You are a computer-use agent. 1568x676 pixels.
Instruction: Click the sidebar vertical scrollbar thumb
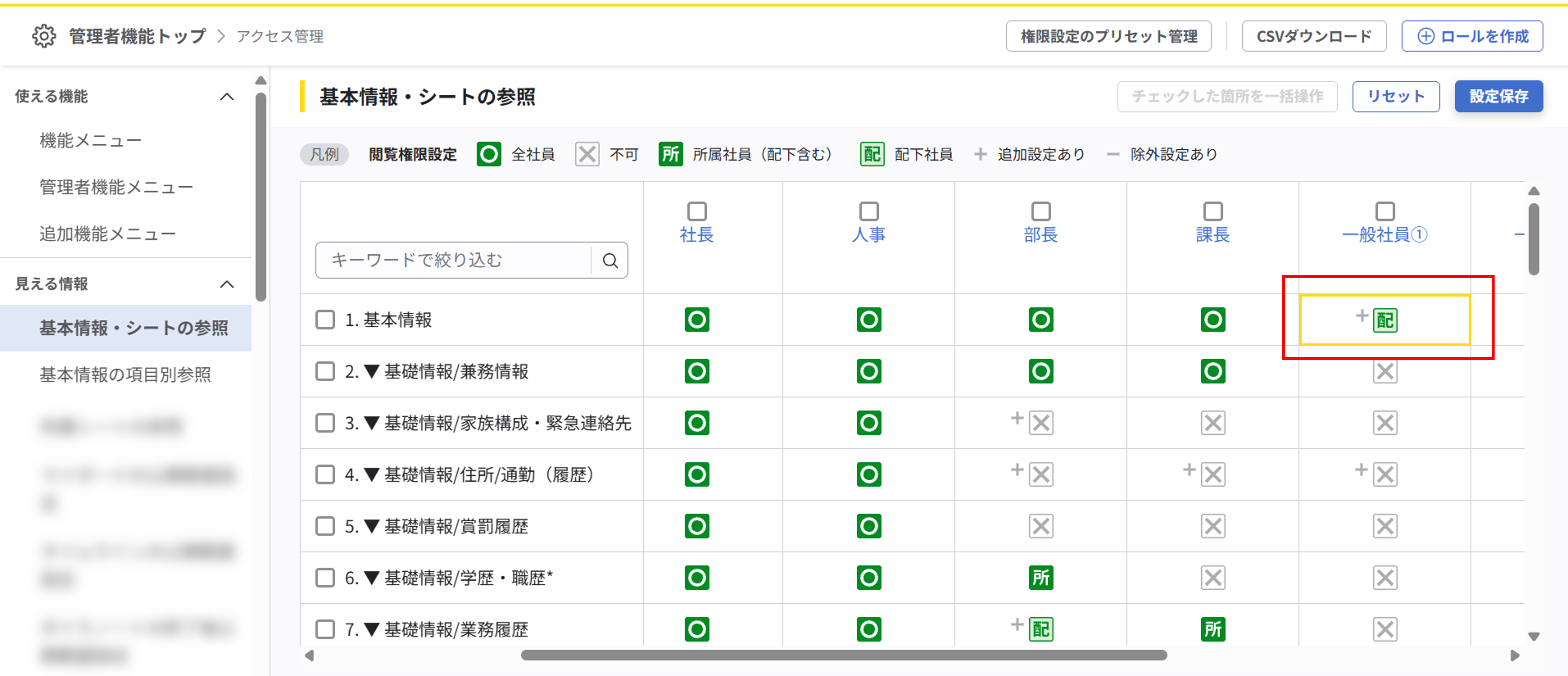coord(261,197)
